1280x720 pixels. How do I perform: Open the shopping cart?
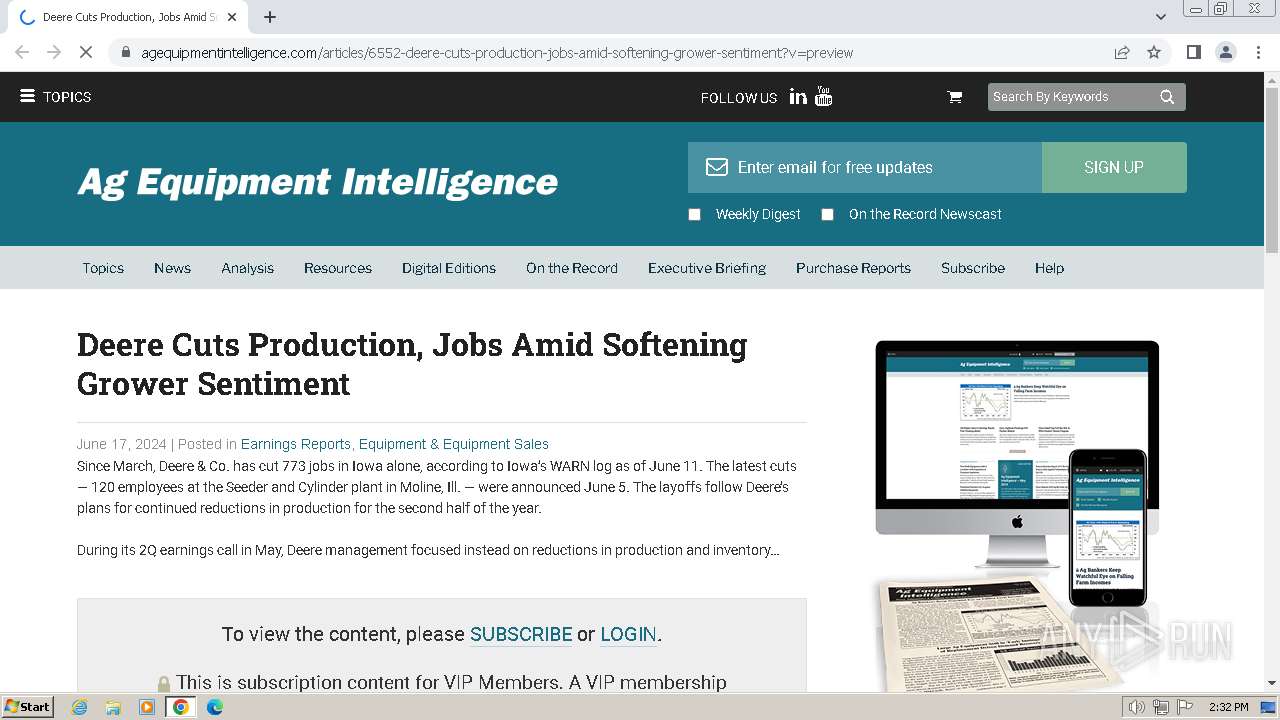coord(955,97)
